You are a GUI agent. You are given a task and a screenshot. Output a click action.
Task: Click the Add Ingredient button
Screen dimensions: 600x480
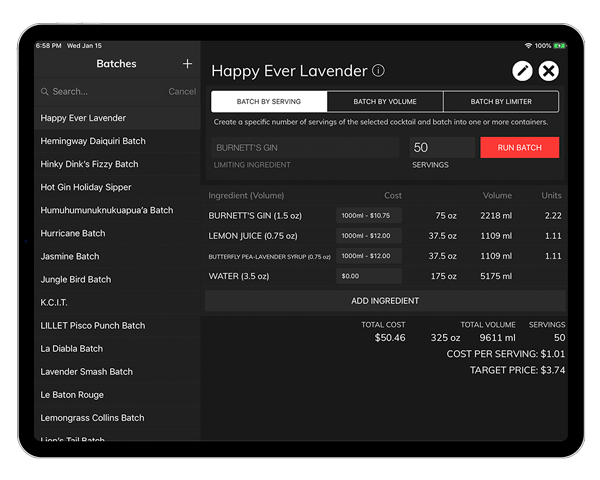pyautogui.click(x=385, y=301)
